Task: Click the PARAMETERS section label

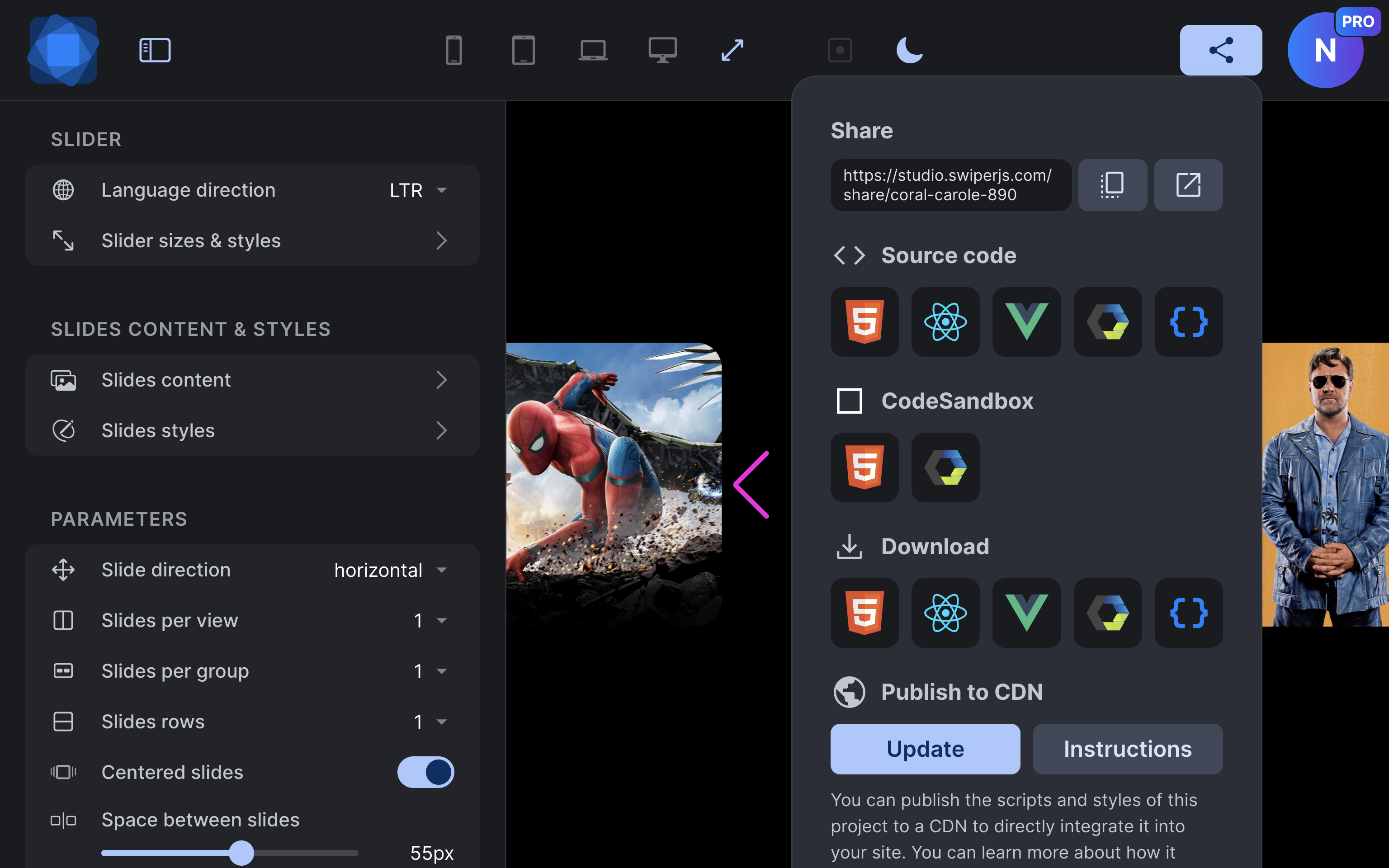Action: pyautogui.click(x=119, y=519)
